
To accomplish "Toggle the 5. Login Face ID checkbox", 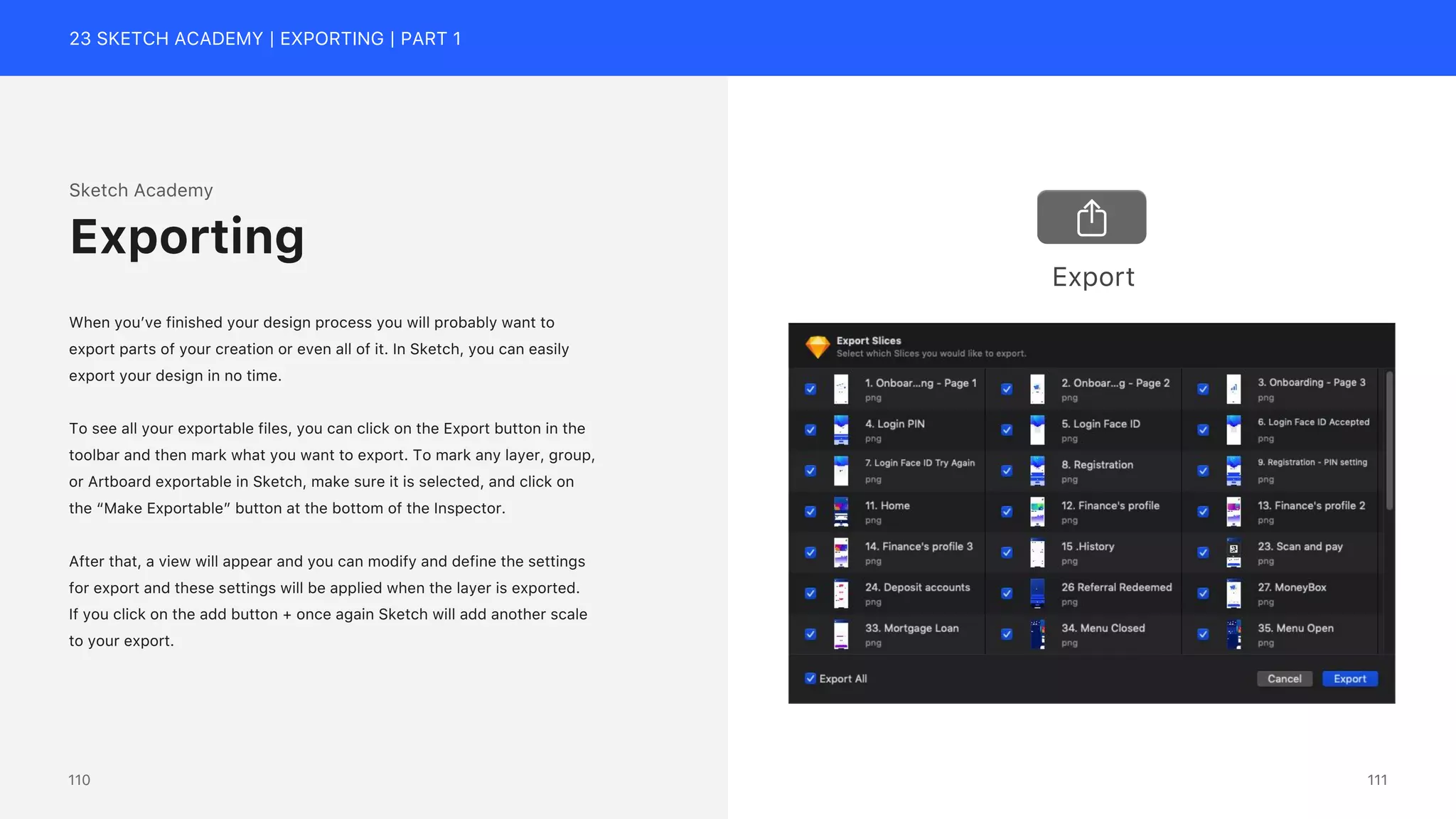I will coord(1007,430).
